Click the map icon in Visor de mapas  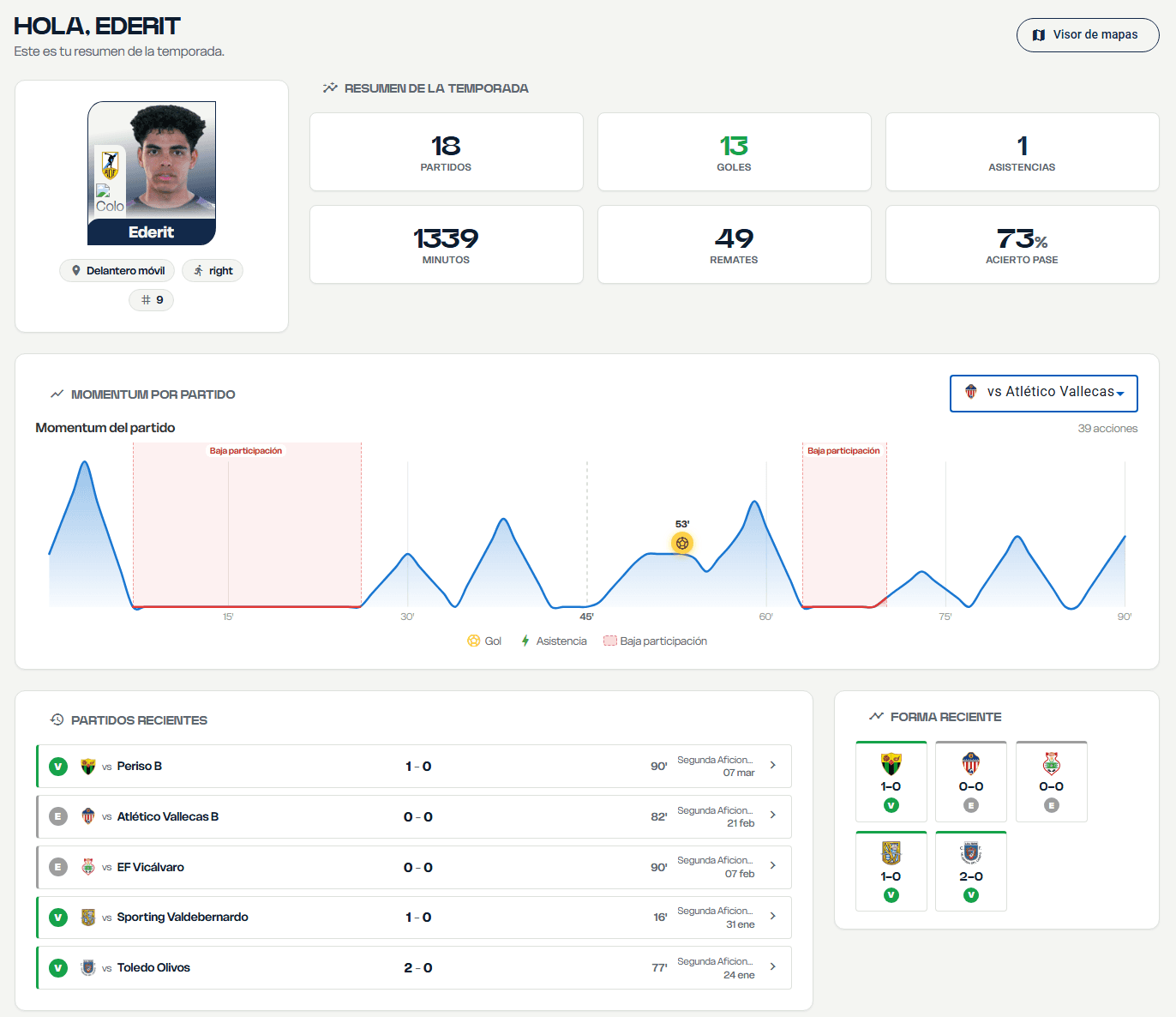click(x=1039, y=35)
